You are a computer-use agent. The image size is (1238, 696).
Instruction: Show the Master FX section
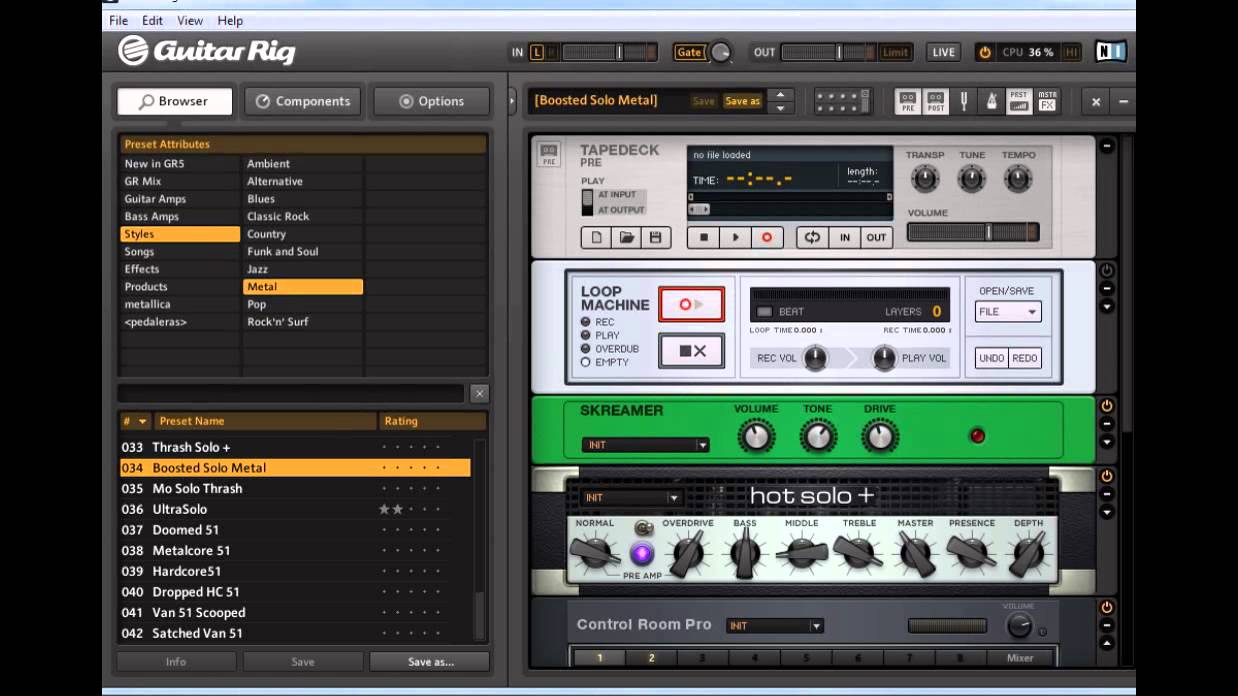pos(1047,101)
